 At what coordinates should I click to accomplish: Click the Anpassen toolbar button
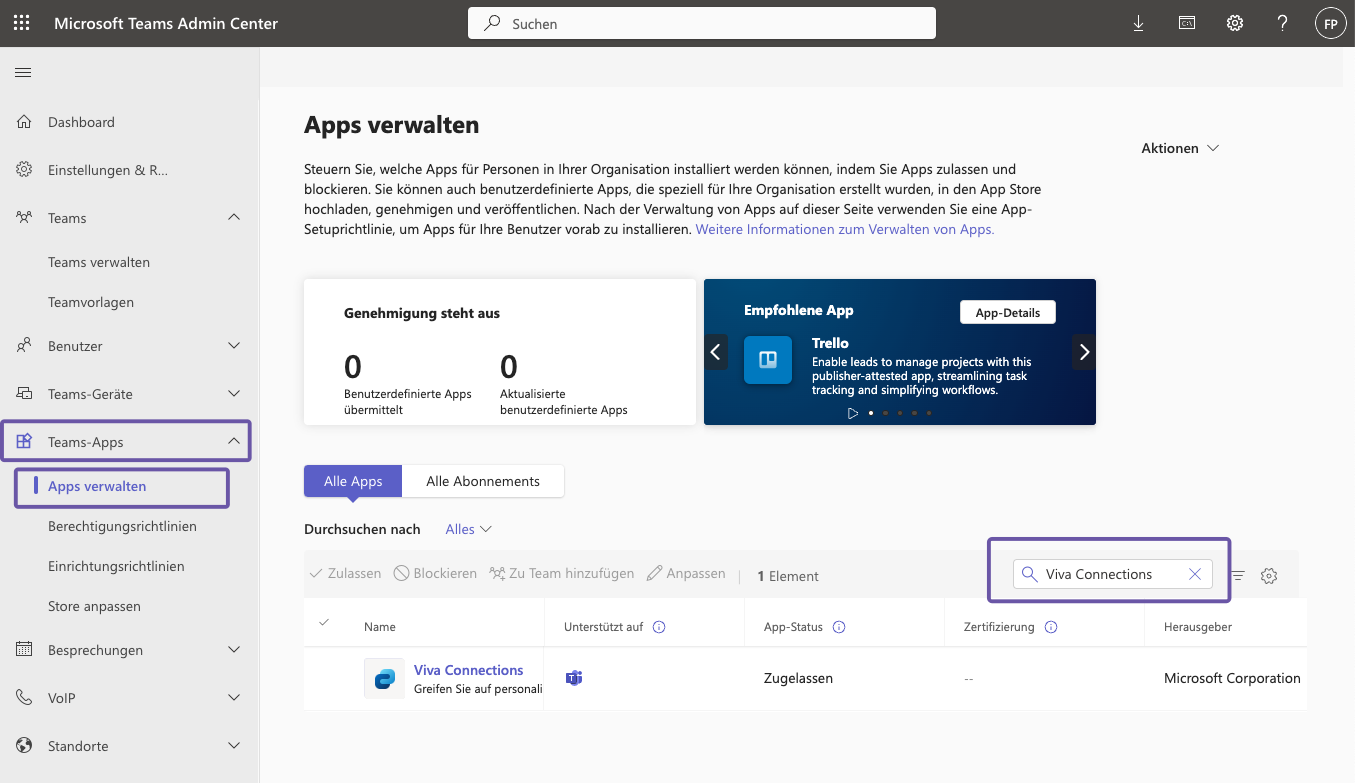click(686, 574)
